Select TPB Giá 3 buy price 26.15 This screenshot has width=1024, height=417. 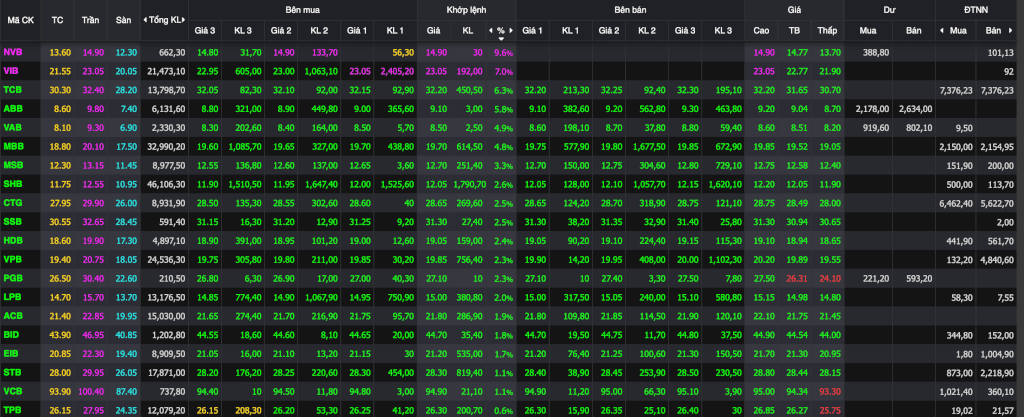pos(207,410)
